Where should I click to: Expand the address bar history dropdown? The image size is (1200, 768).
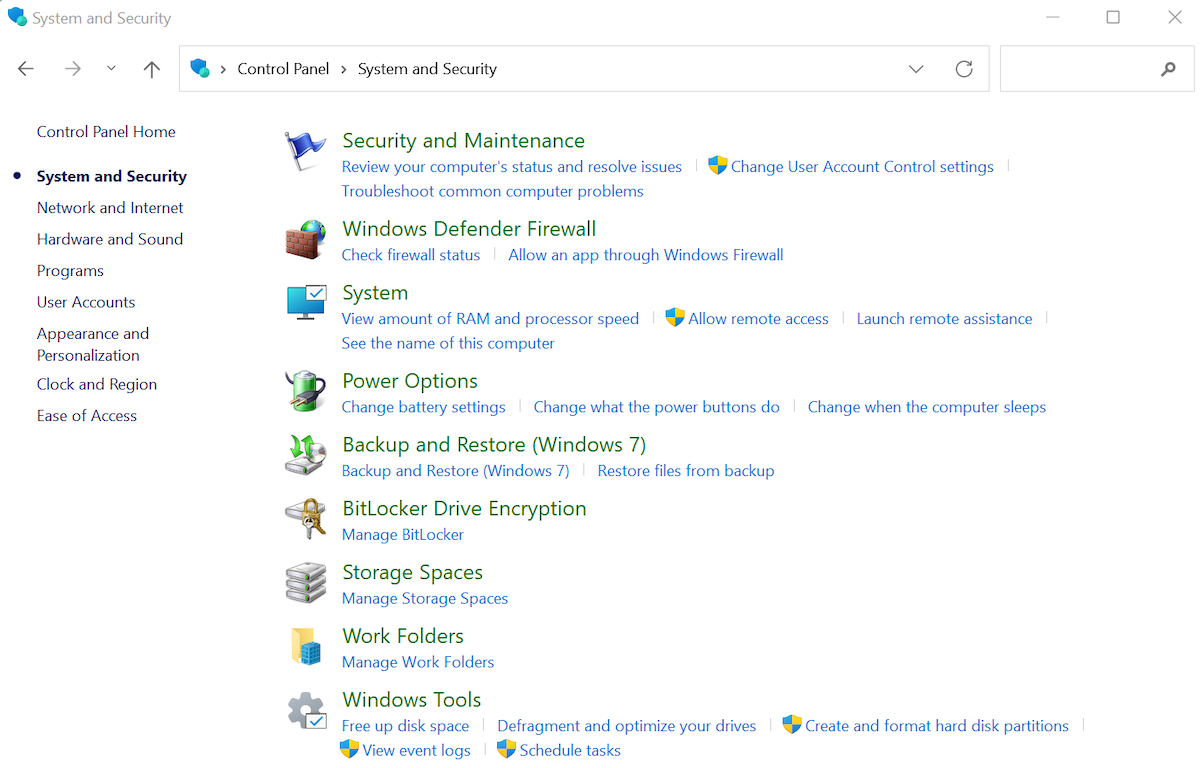coord(916,68)
